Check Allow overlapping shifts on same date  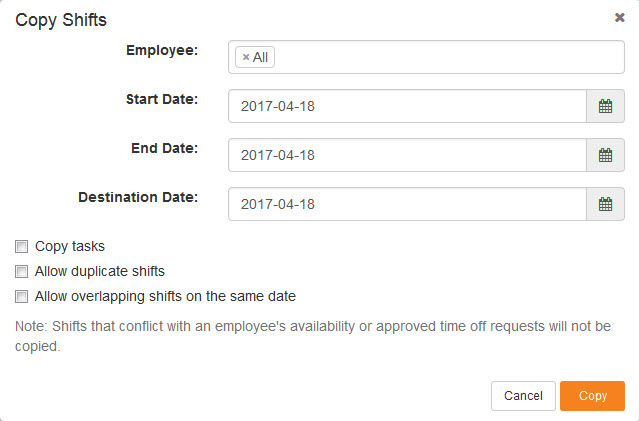(x=22, y=296)
